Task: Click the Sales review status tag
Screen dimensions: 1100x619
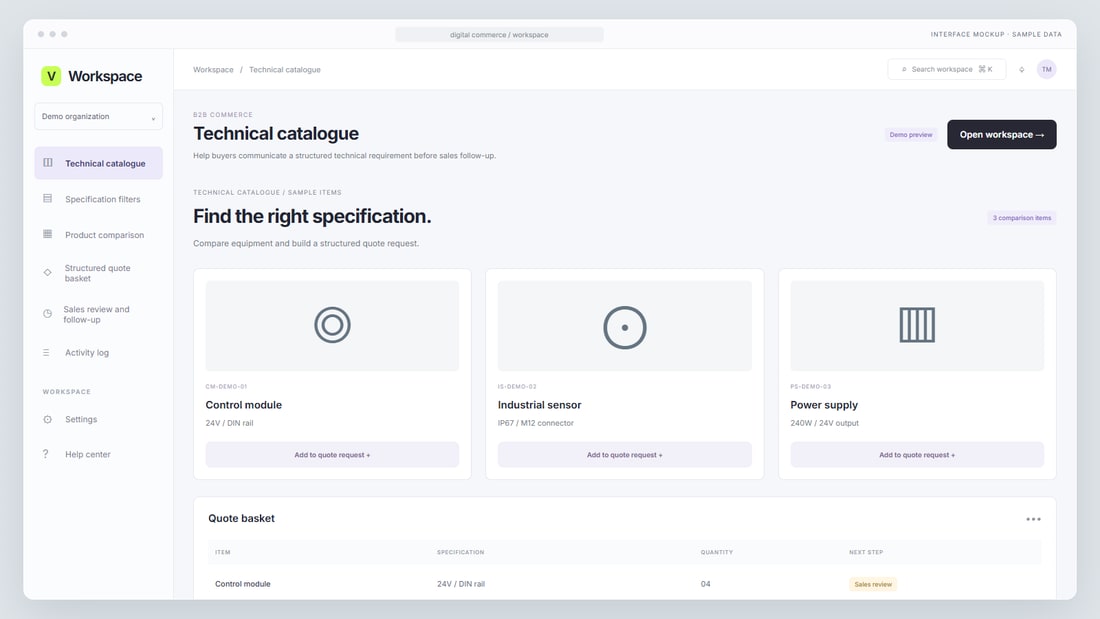Action: [873, 584]
